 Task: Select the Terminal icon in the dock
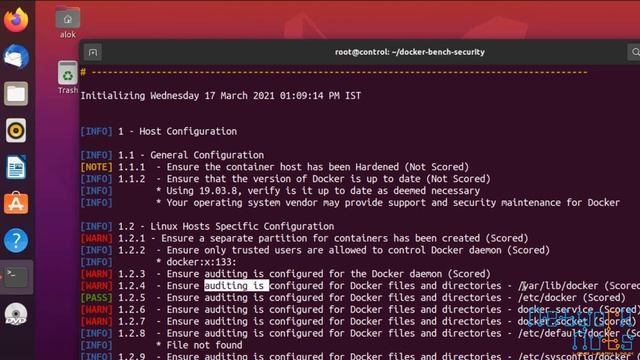coord(16,277)
